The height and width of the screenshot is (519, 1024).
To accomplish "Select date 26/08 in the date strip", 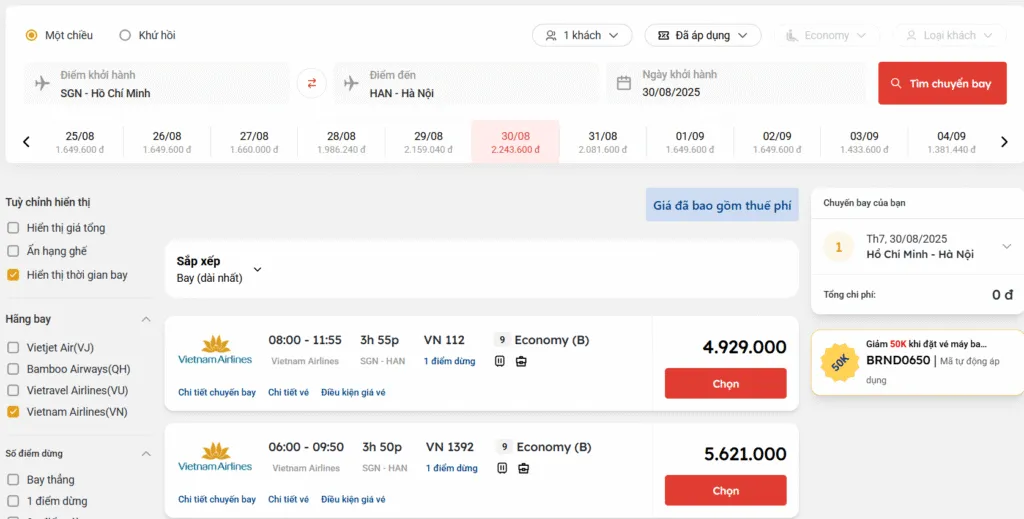I will pos(167,142).
